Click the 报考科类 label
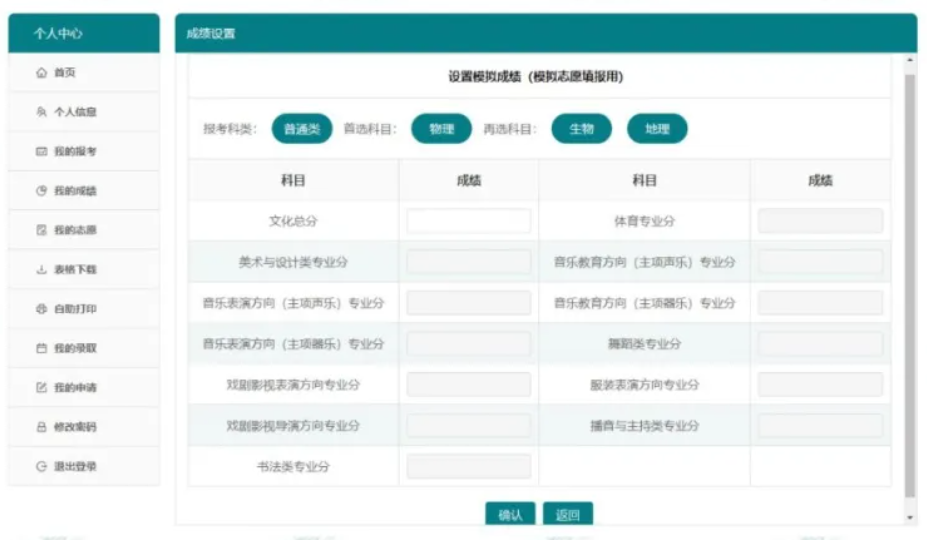 230,128
